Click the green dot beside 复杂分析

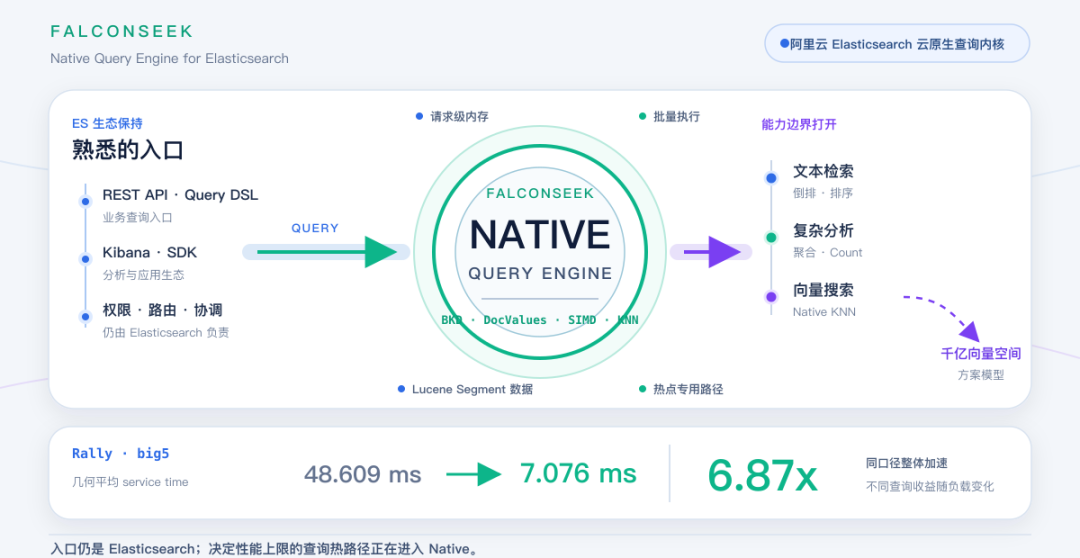click(x=771, y=238)
